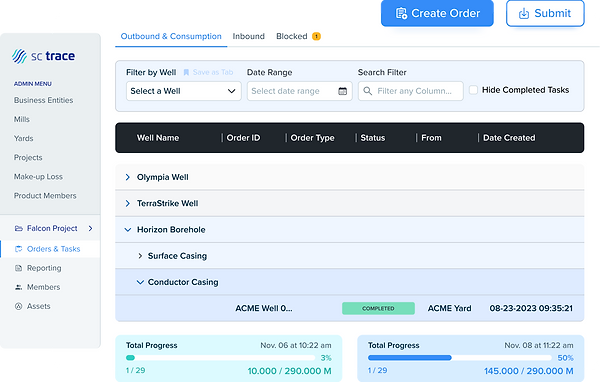600x382 pixels.
Task: Click the Submit button
Action: pos(545,13)
